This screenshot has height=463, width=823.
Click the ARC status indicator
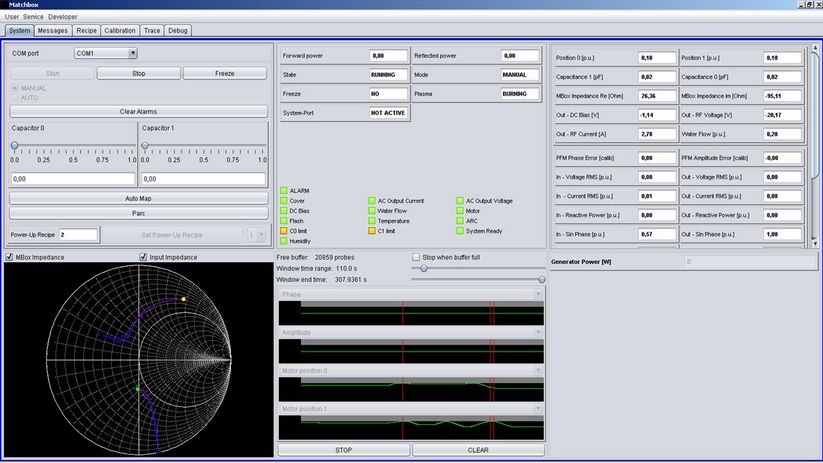[460, 221]
